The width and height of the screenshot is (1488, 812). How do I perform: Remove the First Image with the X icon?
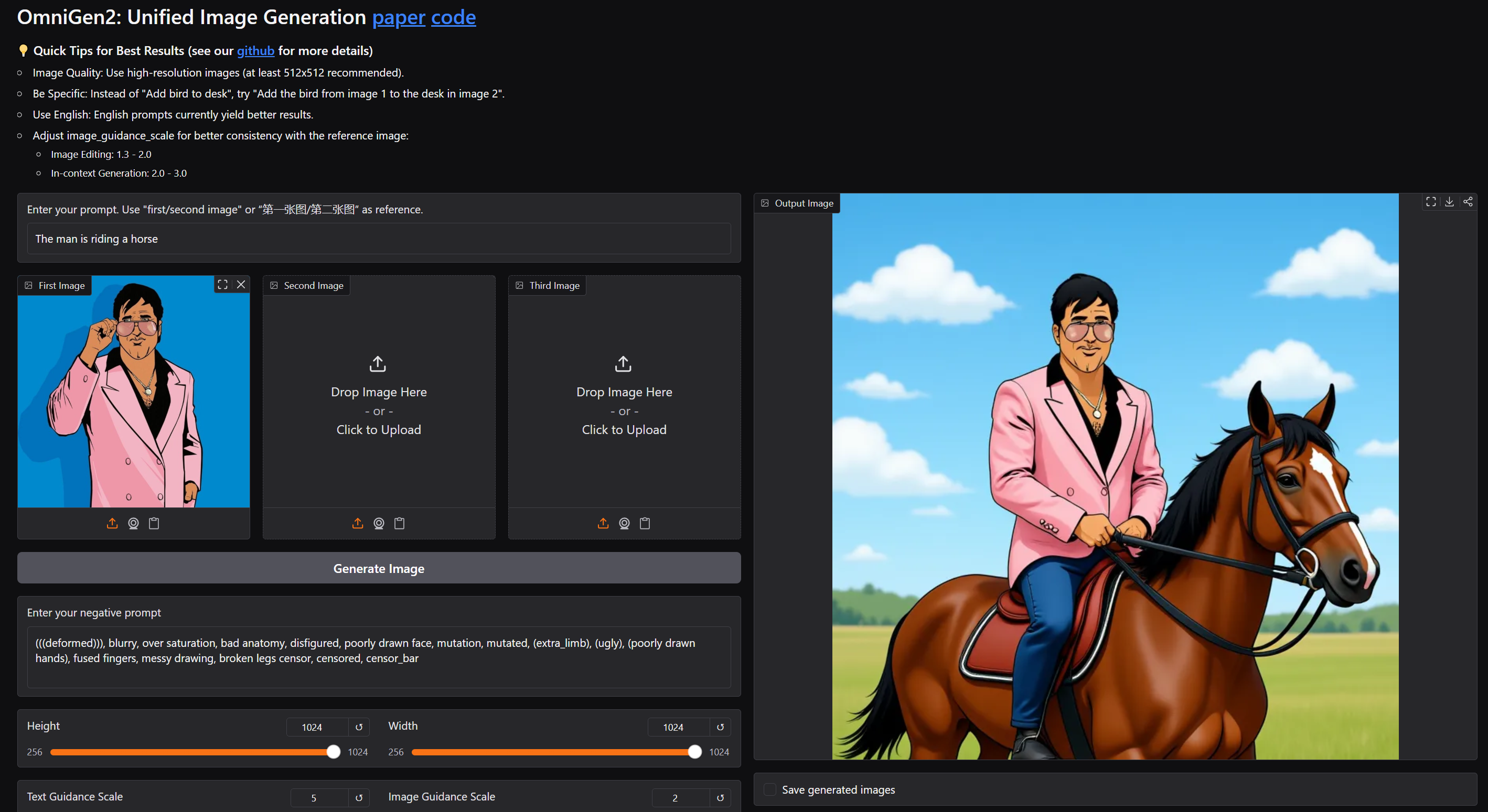pyautogui.click(x=241, y=284)
